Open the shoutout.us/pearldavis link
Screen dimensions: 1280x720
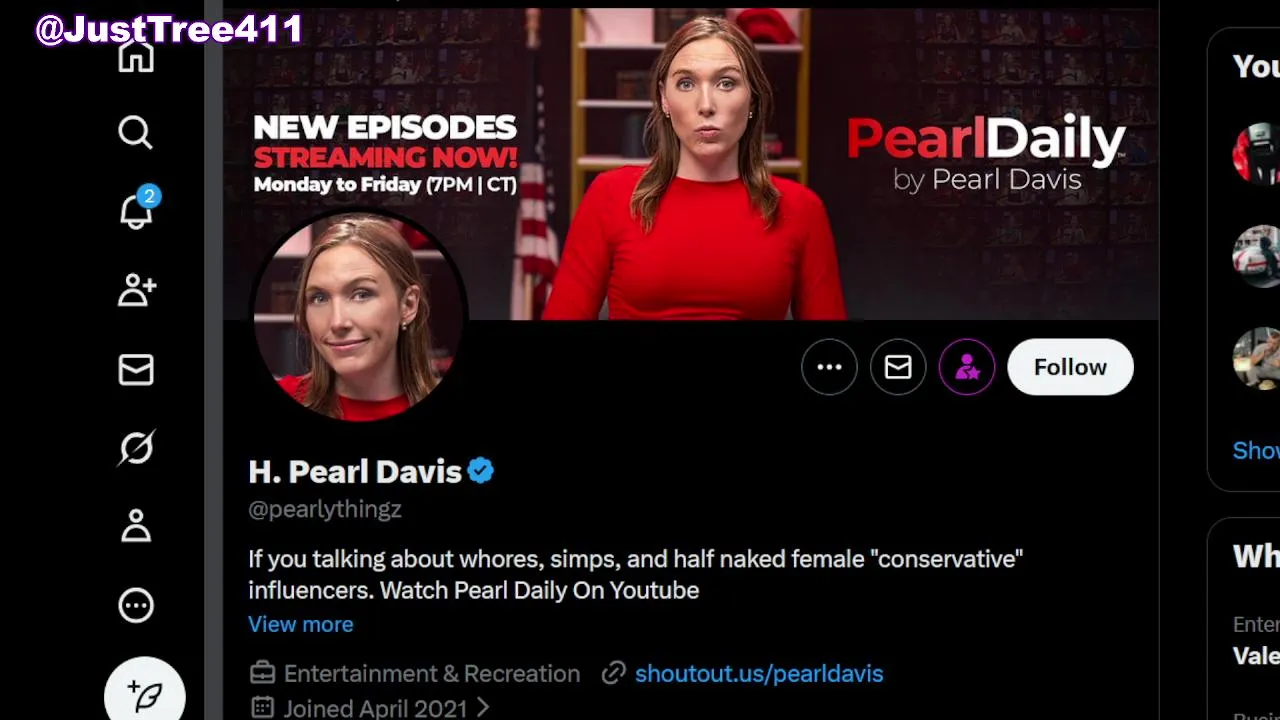point(759,673)
